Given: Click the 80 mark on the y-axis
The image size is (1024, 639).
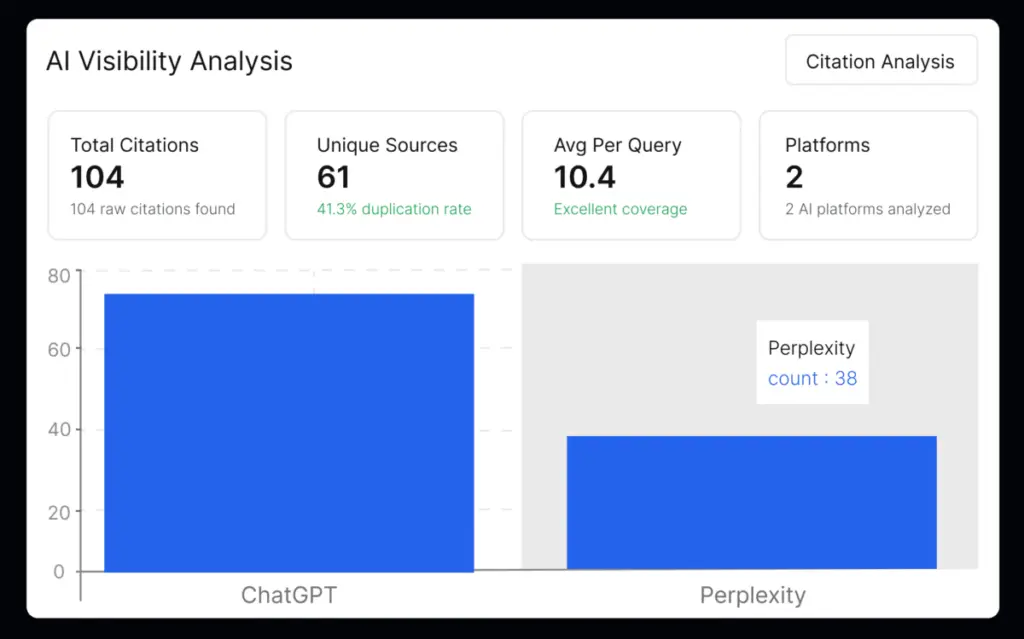Looking at the screenshot, I should pyautogui.click(x=58, y=275).
